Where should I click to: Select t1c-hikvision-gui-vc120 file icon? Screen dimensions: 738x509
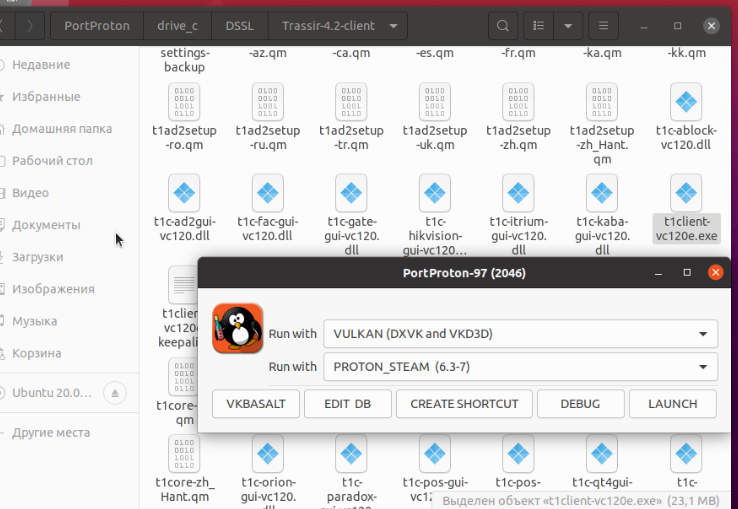click(x=435, y=193)
